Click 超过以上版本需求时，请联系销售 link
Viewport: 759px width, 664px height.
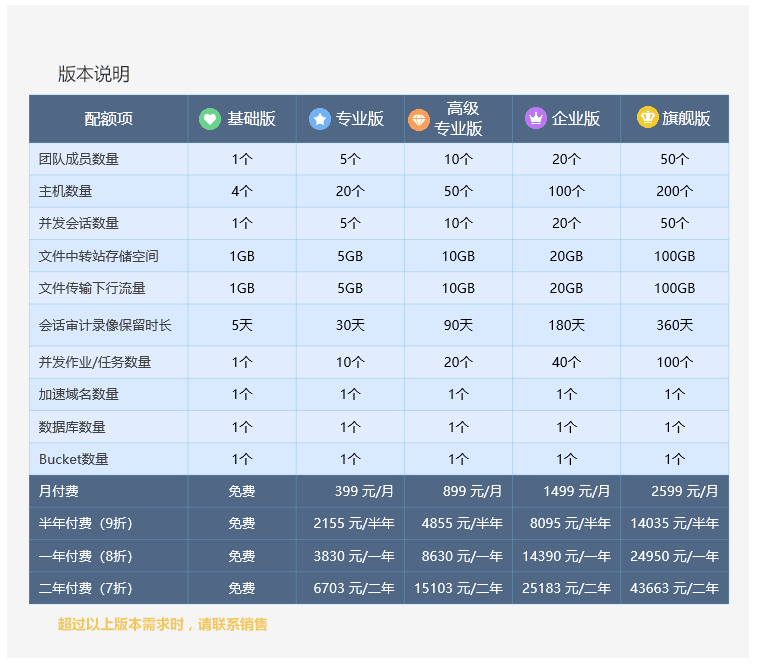tap(162, 625)
